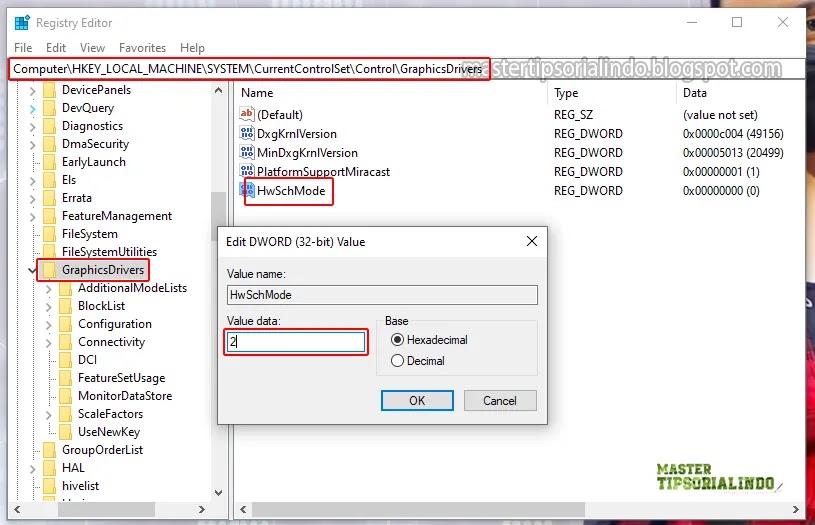Click the Errata folder icon
This screenshot has width=815, height=525.
pos(49,198)
